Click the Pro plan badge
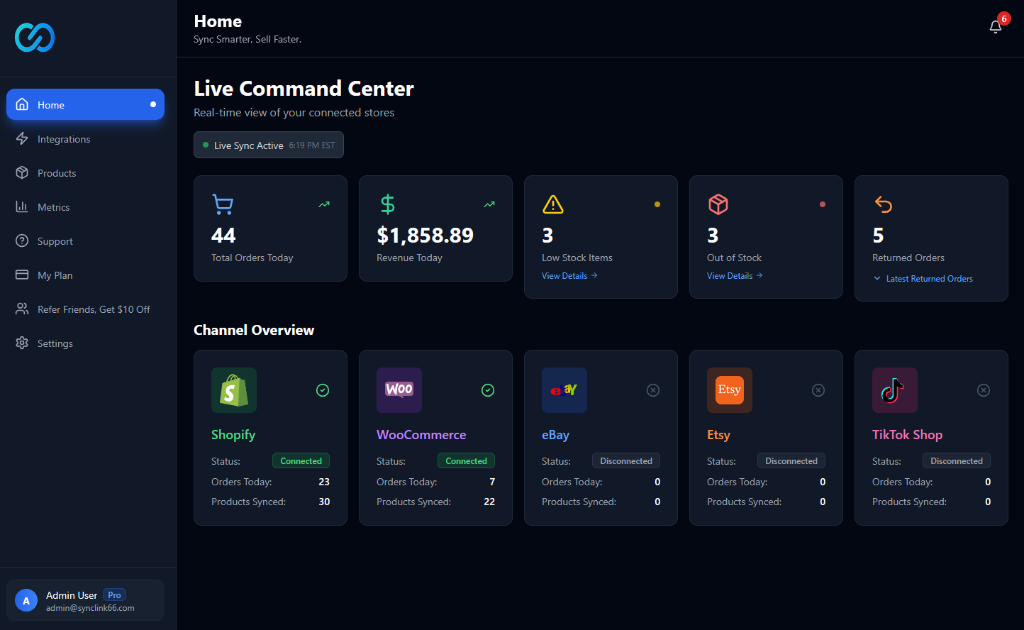The height and width of the screenshot is (630, 1024). [x=114, y=595]
